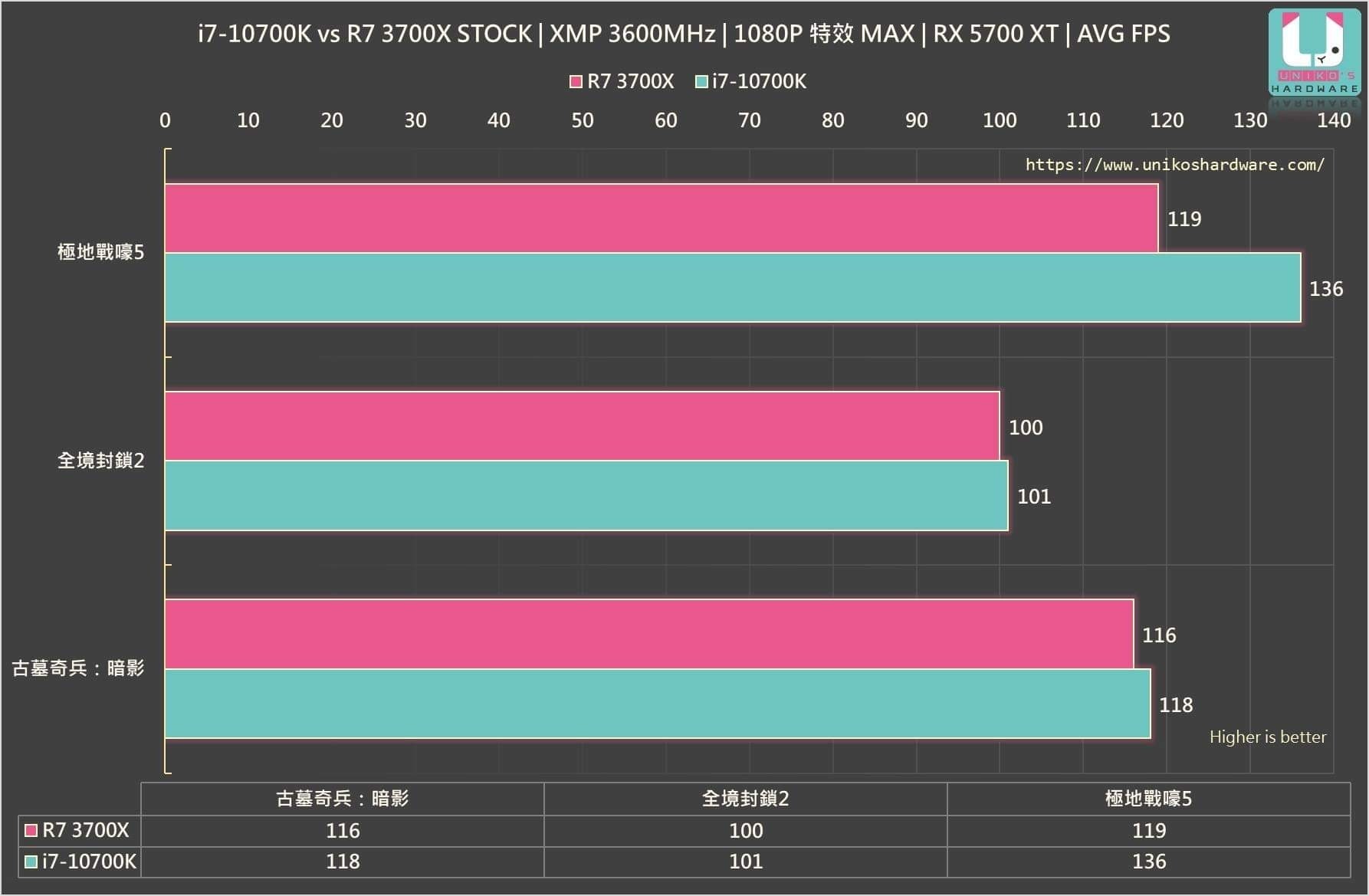Viewport: 1369px width, 896px height.
Task: Select the chart title text
Action: [x=684, y=34]
